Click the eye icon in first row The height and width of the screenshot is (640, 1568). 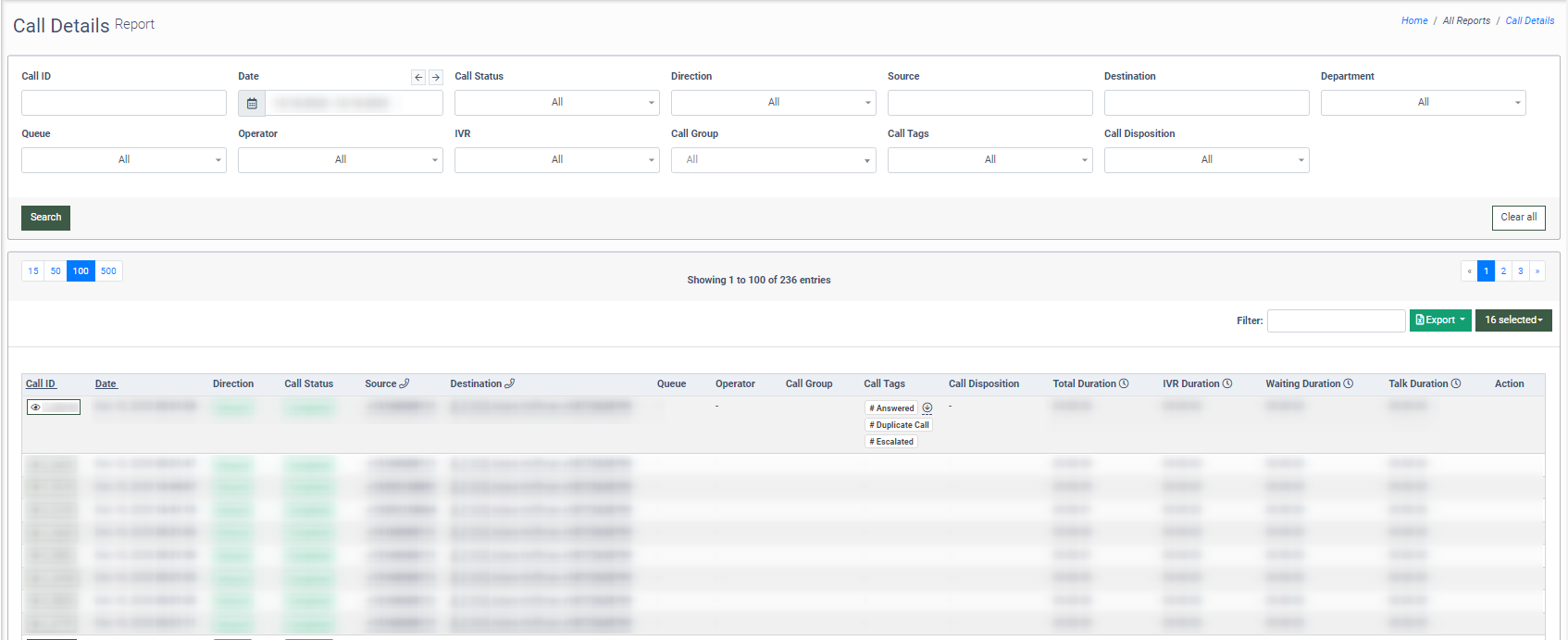click(36, 408)
